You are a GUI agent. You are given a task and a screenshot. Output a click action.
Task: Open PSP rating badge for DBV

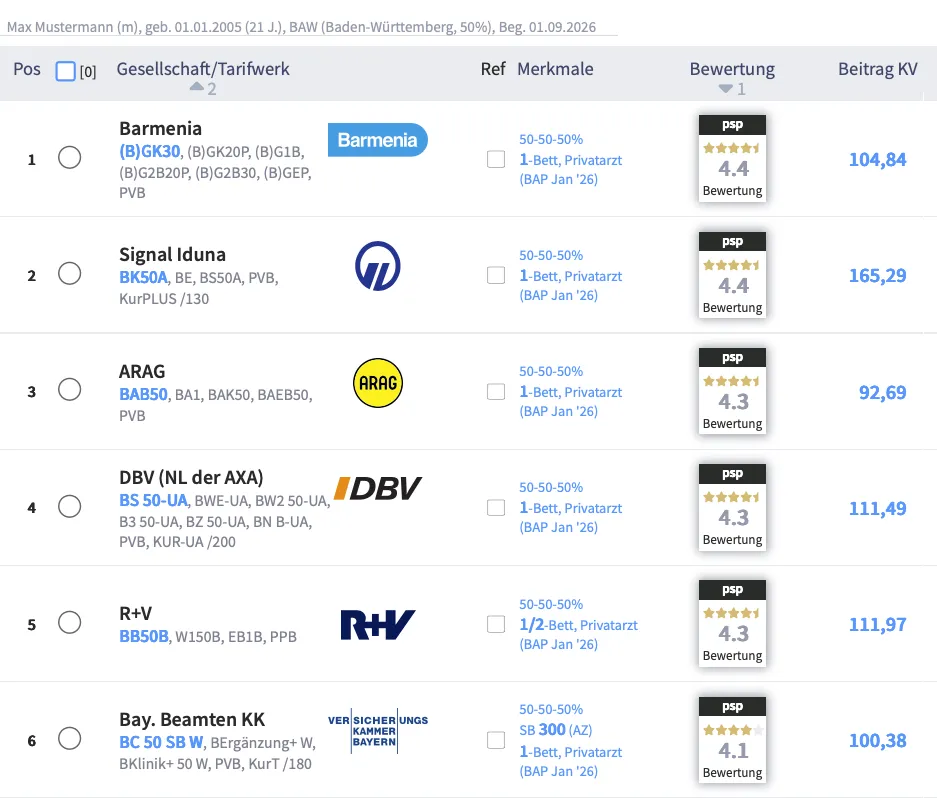coord(732,506)
